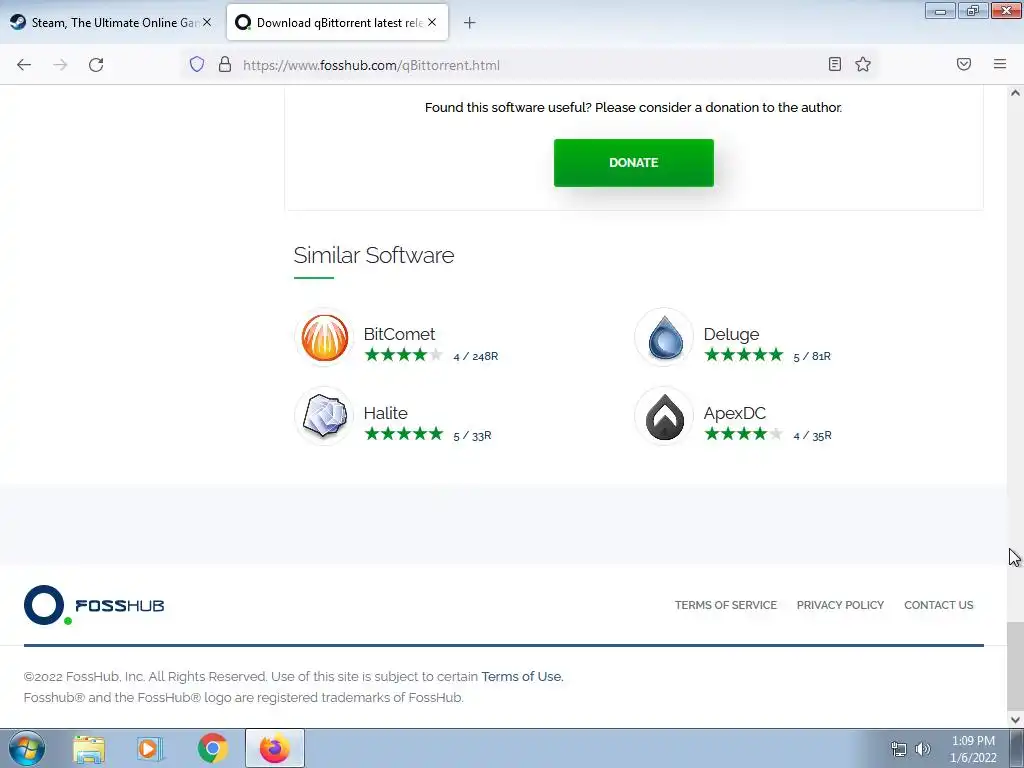
Task: Open the Firefox hamburger menu
Action: point(999,64)
